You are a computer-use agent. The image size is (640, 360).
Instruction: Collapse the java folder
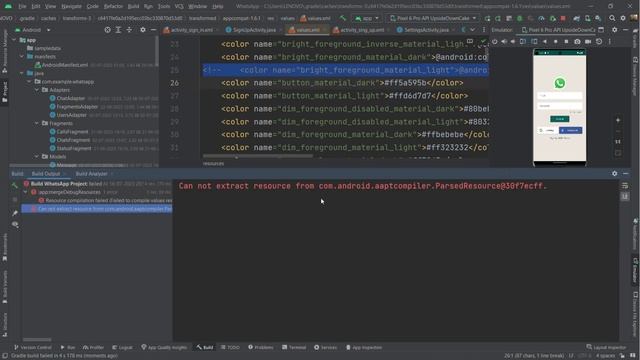coord(22,73)
